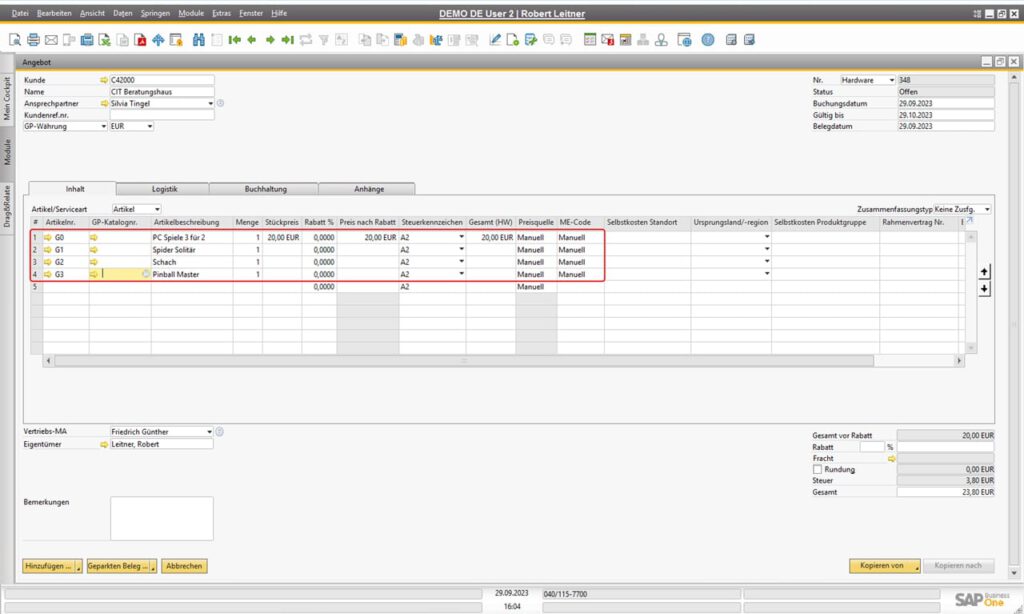Export document with the red PDF icon
This screenshot has width=1024, height=614.
pyautogui.click(x=140, y=40)
